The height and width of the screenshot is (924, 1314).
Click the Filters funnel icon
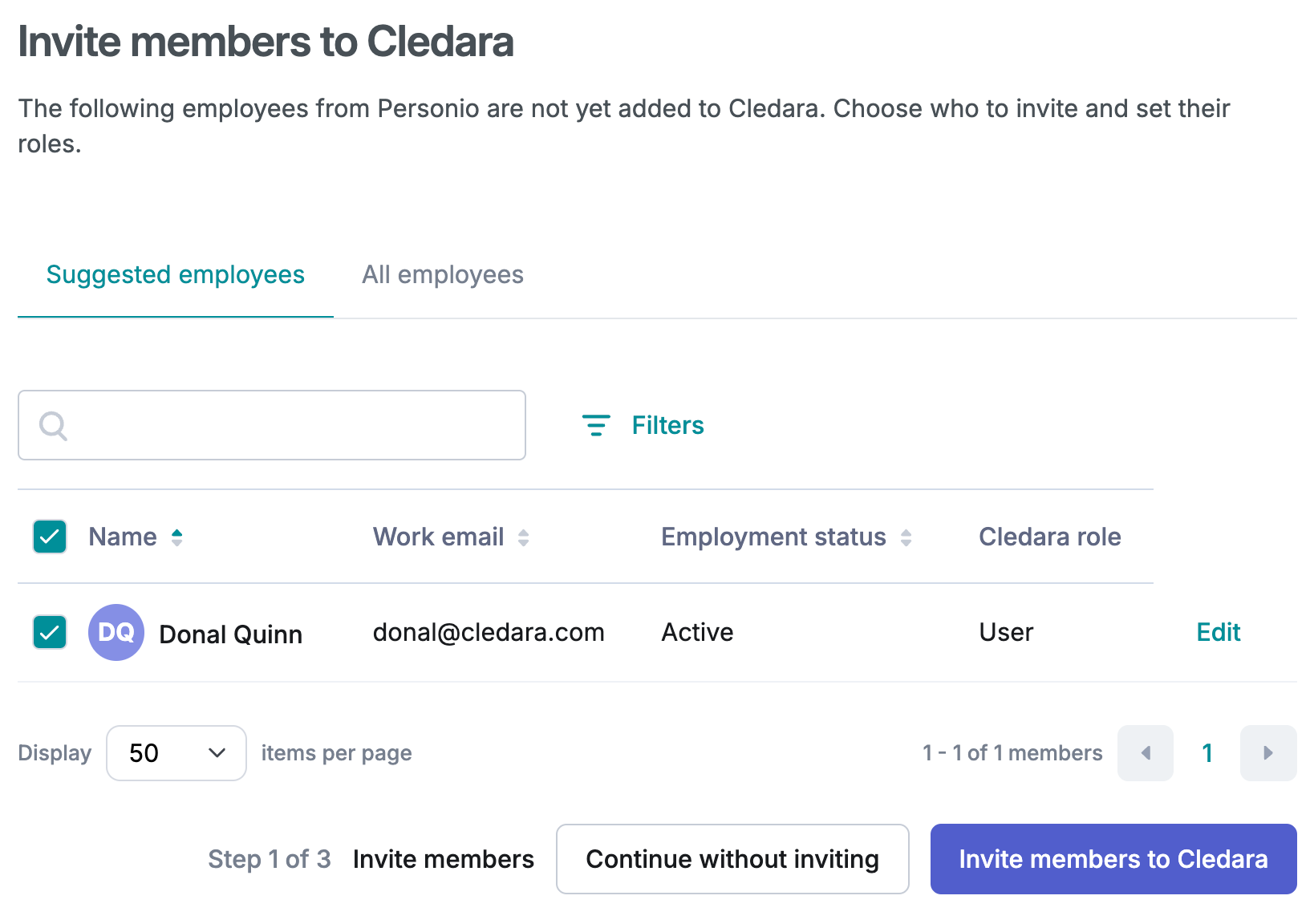coord(596,425)
